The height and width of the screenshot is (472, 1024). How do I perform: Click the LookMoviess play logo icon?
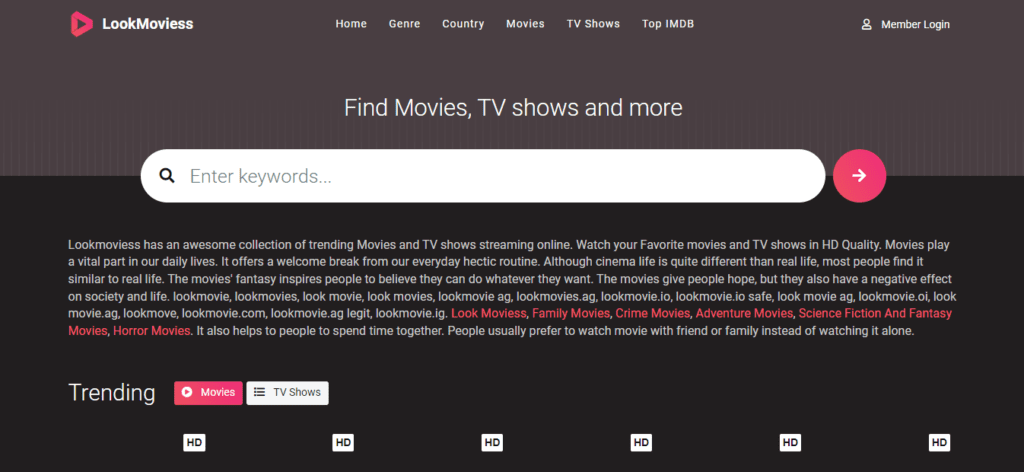point(82,24)
